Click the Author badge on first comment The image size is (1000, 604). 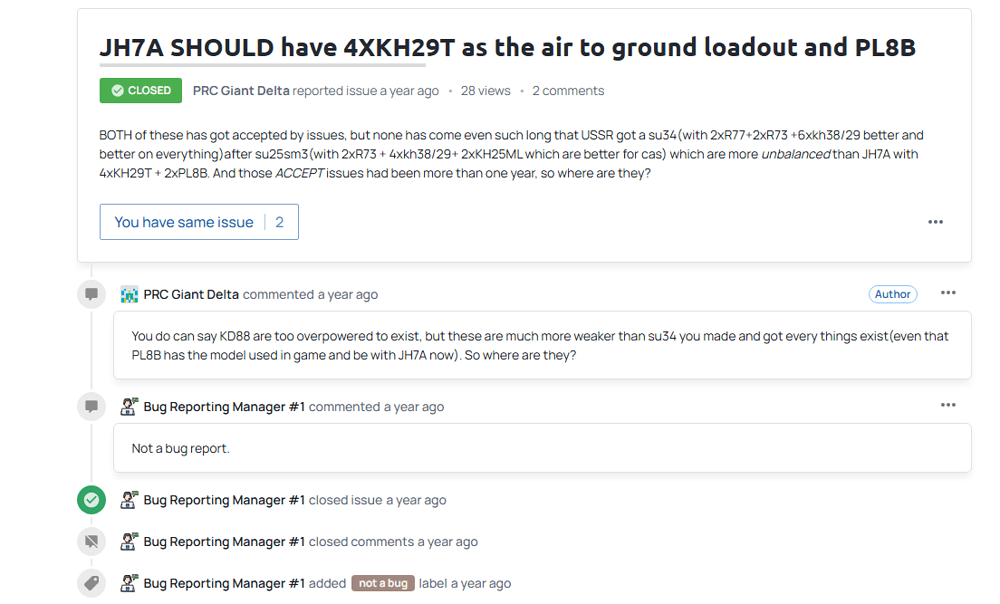pyautogui.click(x=892, y=294)
